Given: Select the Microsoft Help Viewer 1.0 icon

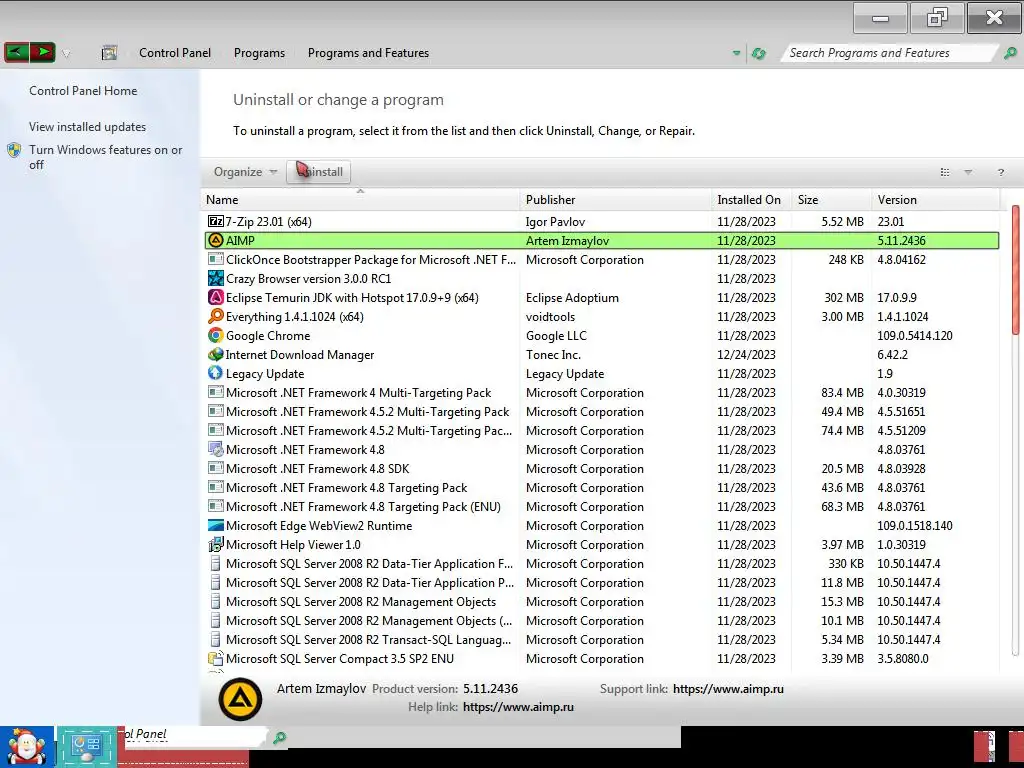Looking at the screenshot, I should click(216, 544).
